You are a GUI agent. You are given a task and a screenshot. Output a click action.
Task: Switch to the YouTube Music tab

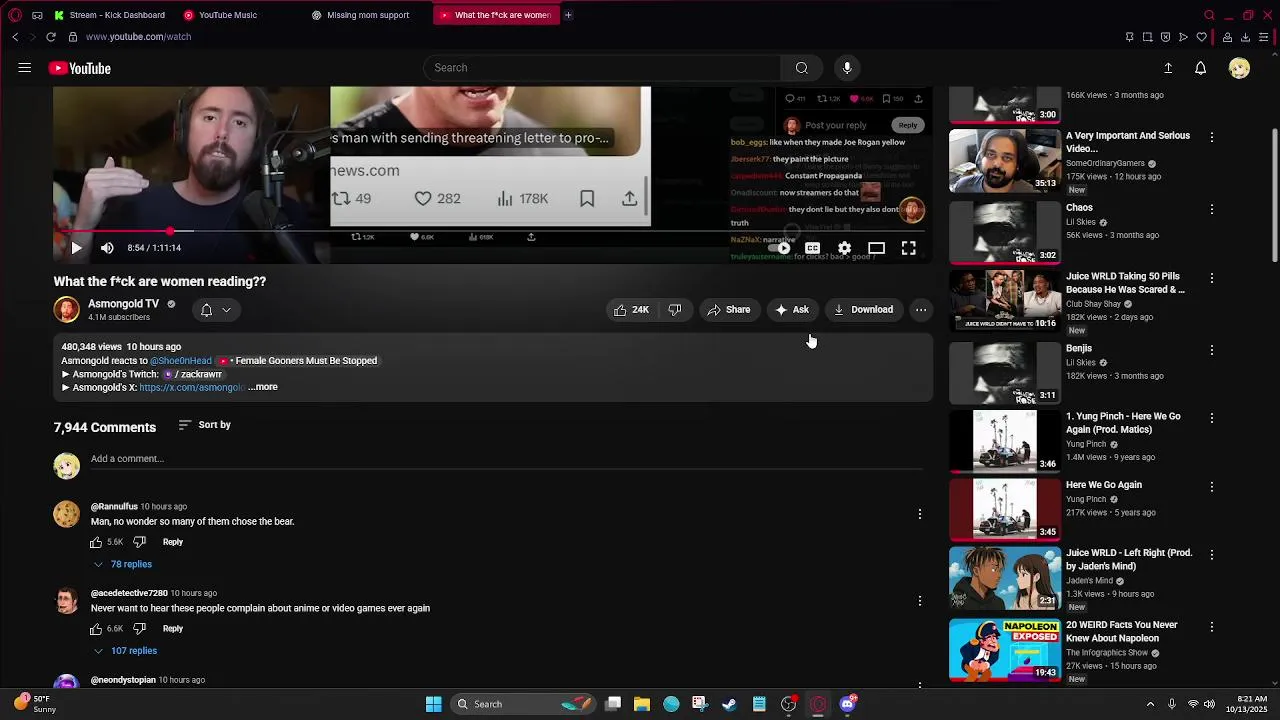point(227,15)
